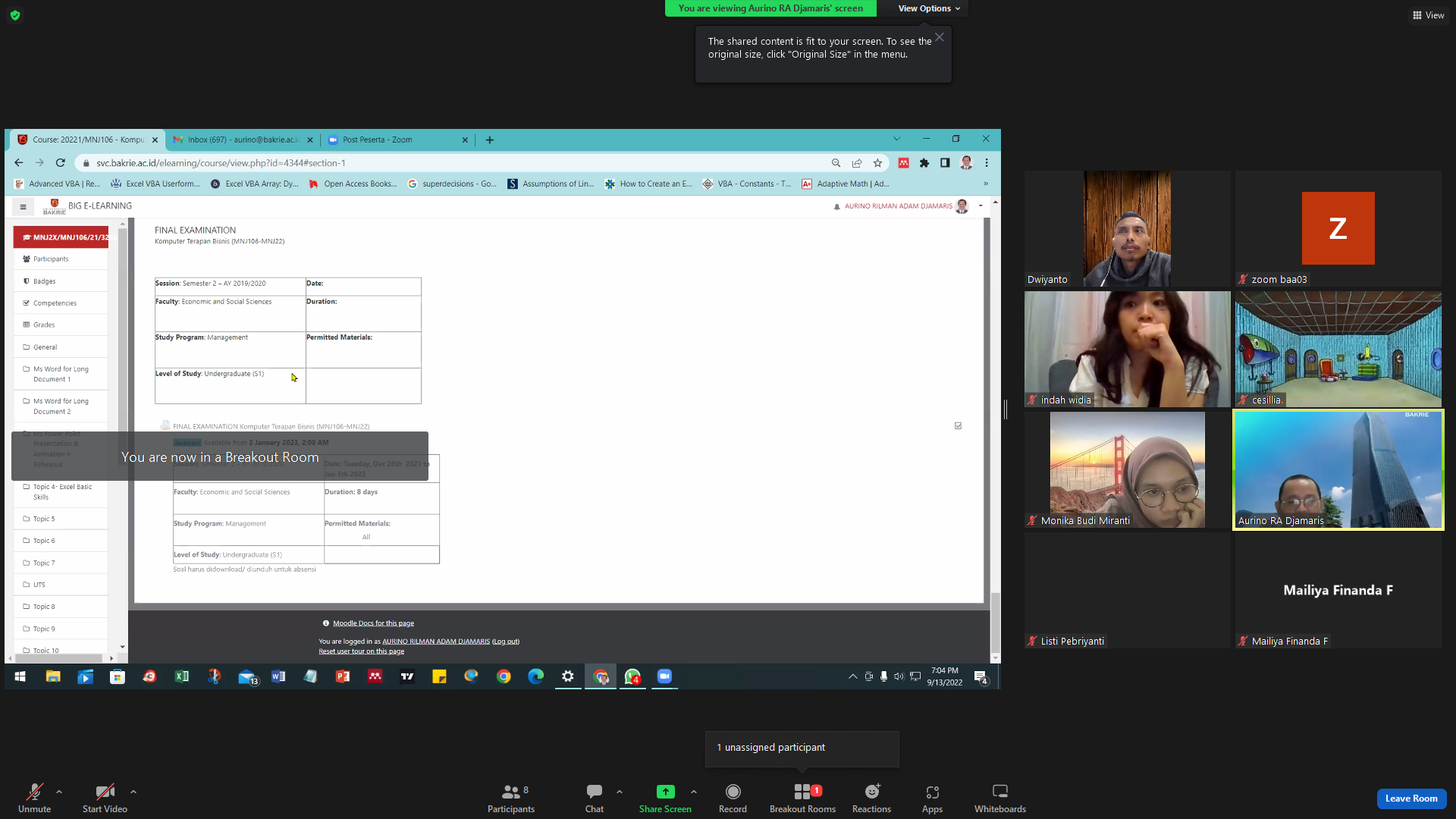This screenshot has width=1456, height=819.
Task: Click the divider handle beside the shared screen
Action: click(1006, 409)
